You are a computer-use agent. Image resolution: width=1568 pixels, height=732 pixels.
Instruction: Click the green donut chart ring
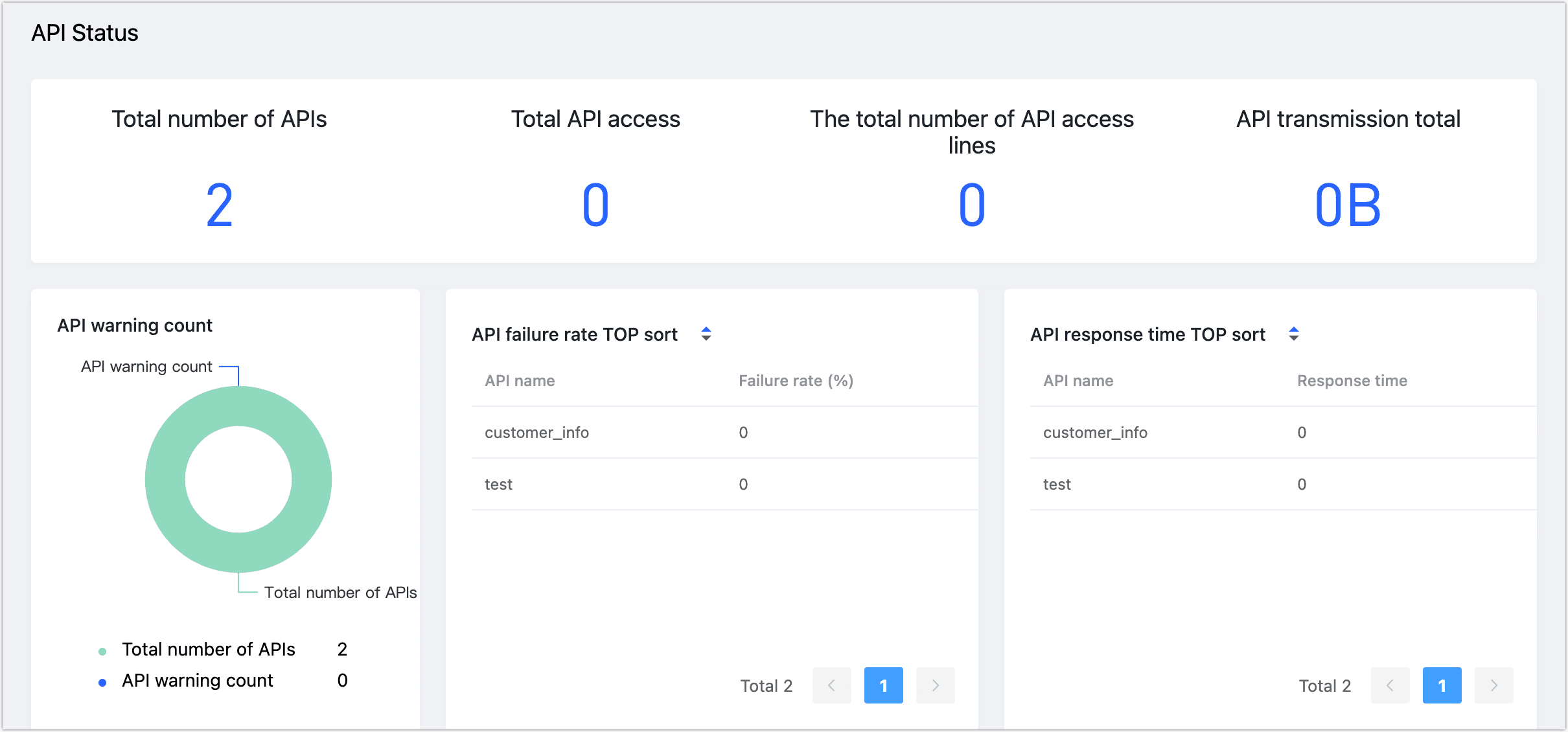click(165, 479)
